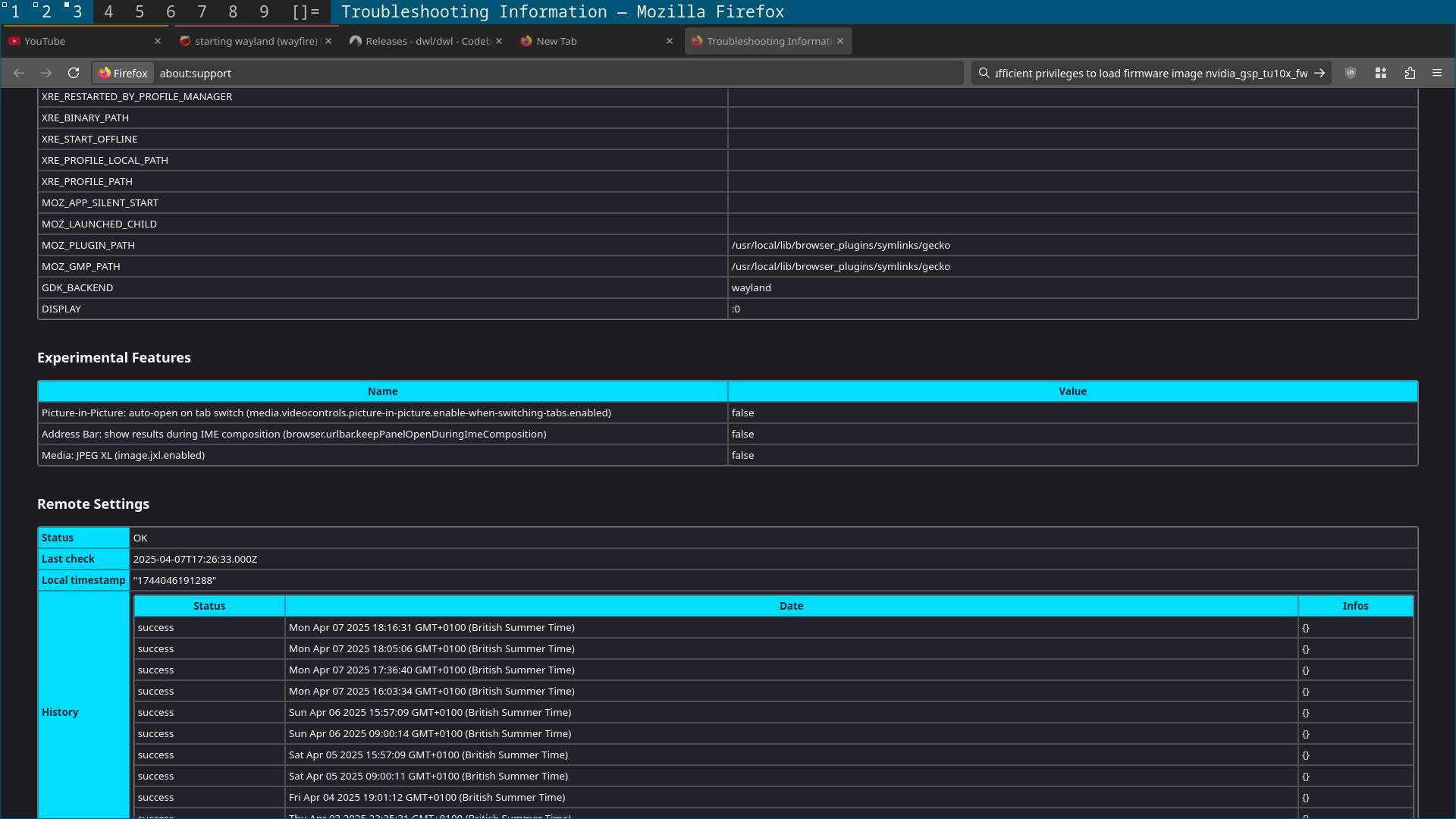Open the Extensions puzzle icon
Image resolution: width=1456 pixels, height=819 pixels.
coord(1410,73)
